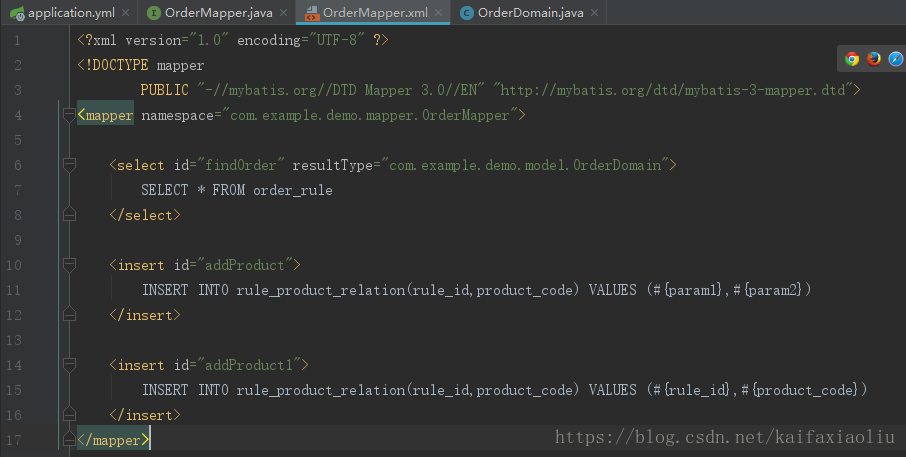
Task: Click line number 11 in the gutter
Action: tap(14, 290)
